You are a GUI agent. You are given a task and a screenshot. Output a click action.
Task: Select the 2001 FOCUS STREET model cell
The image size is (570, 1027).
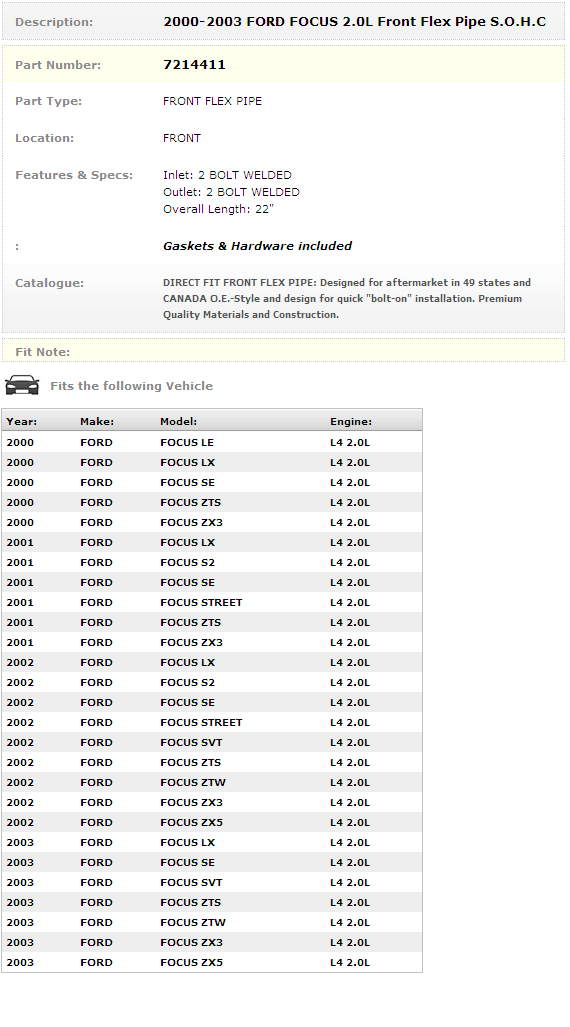pyautogui.click(x=201, y=602)
